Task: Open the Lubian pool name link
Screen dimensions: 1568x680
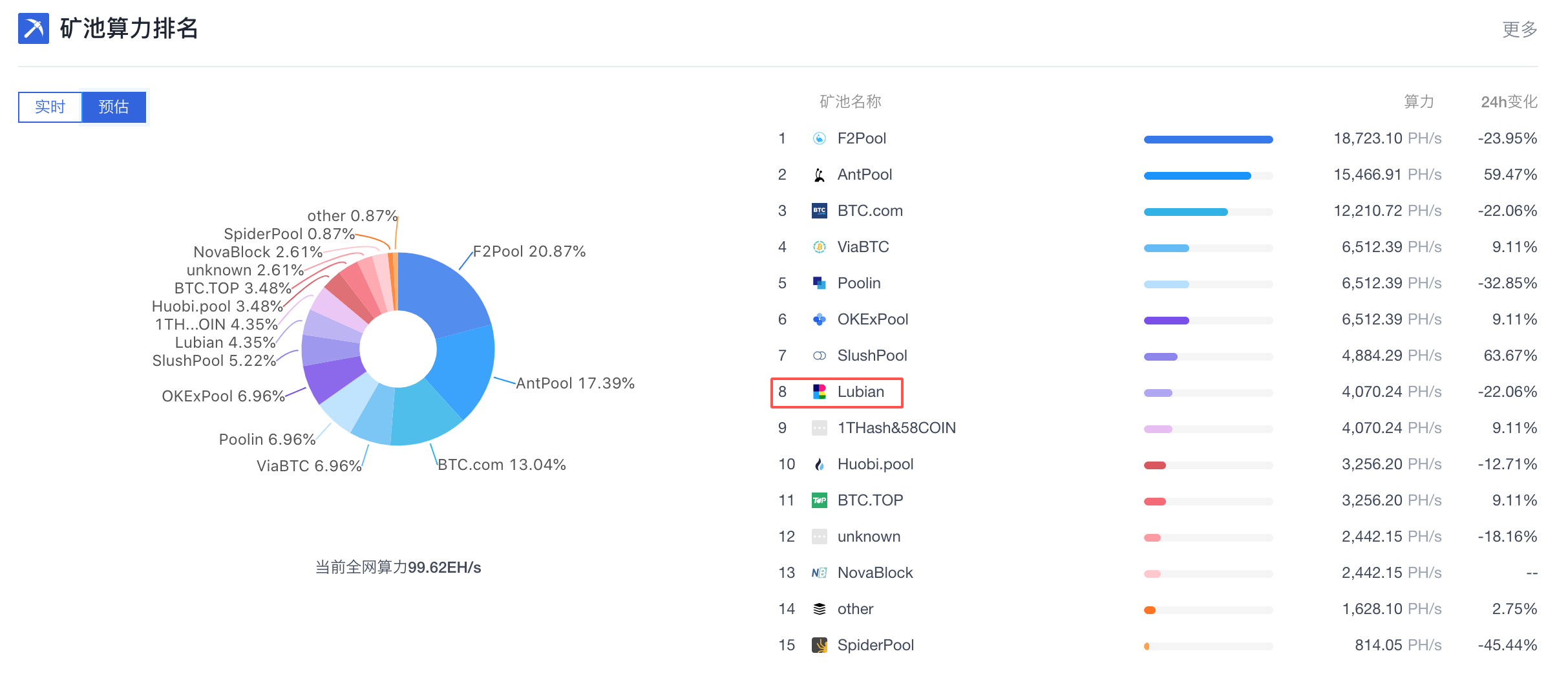Action: click(x=860, y=392)
